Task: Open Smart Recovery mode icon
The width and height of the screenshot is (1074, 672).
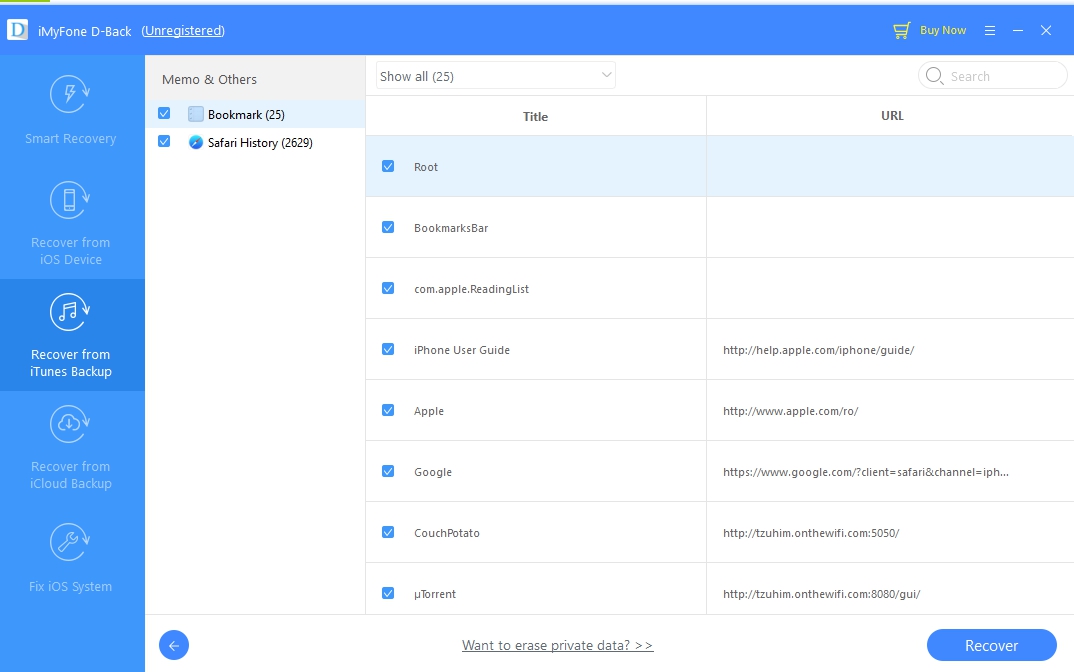Action: tap(70, 95)
